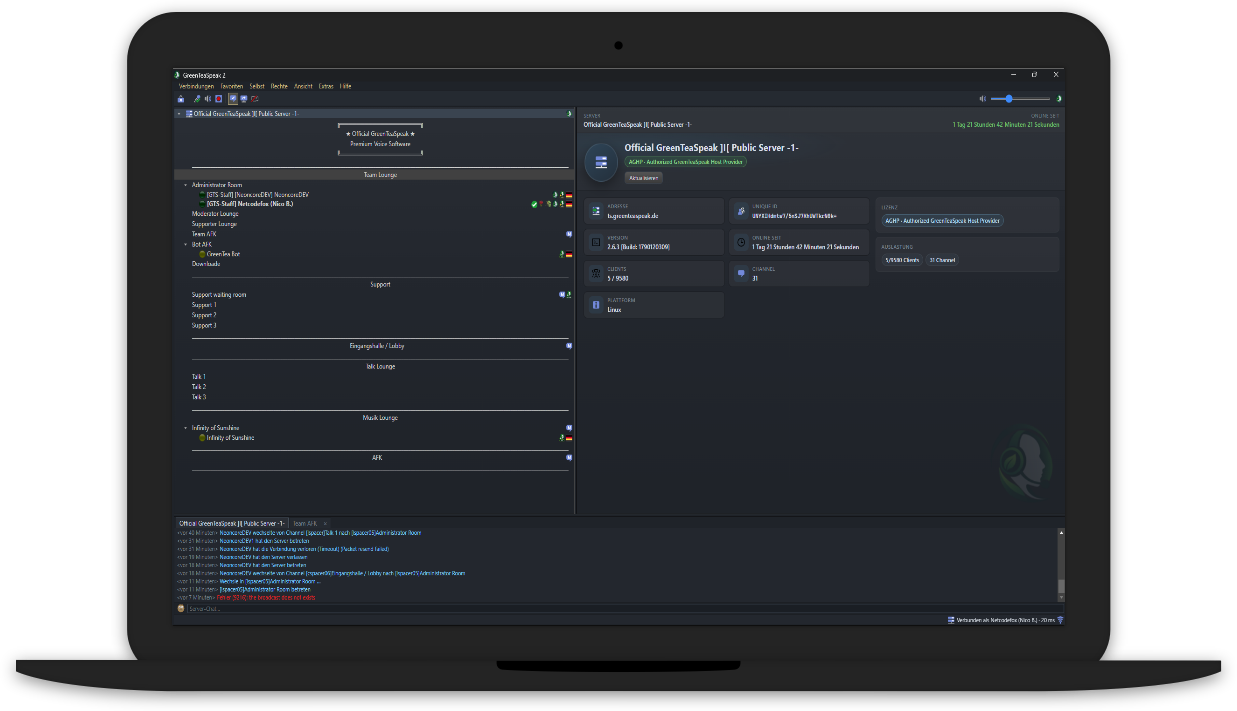Adjust the master volume slider
Image resolution: width=1237 pixels, height=711 pixels.
click(1020, 99)
